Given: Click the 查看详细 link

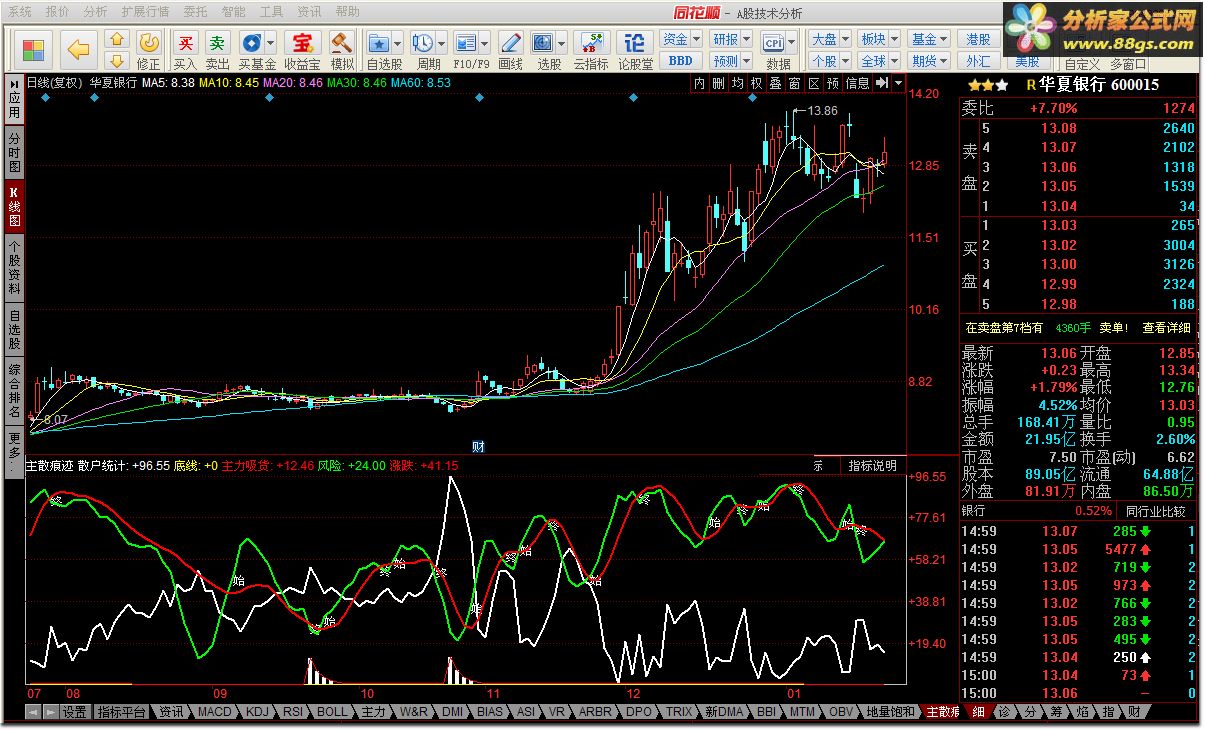Looking at the screenshot, I should 1166,327.
